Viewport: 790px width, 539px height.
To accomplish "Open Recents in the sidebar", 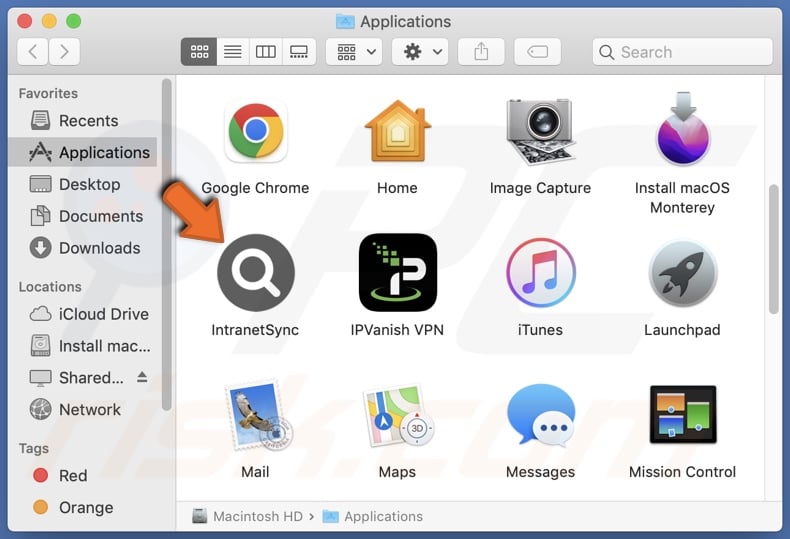I will pos(83,120).
